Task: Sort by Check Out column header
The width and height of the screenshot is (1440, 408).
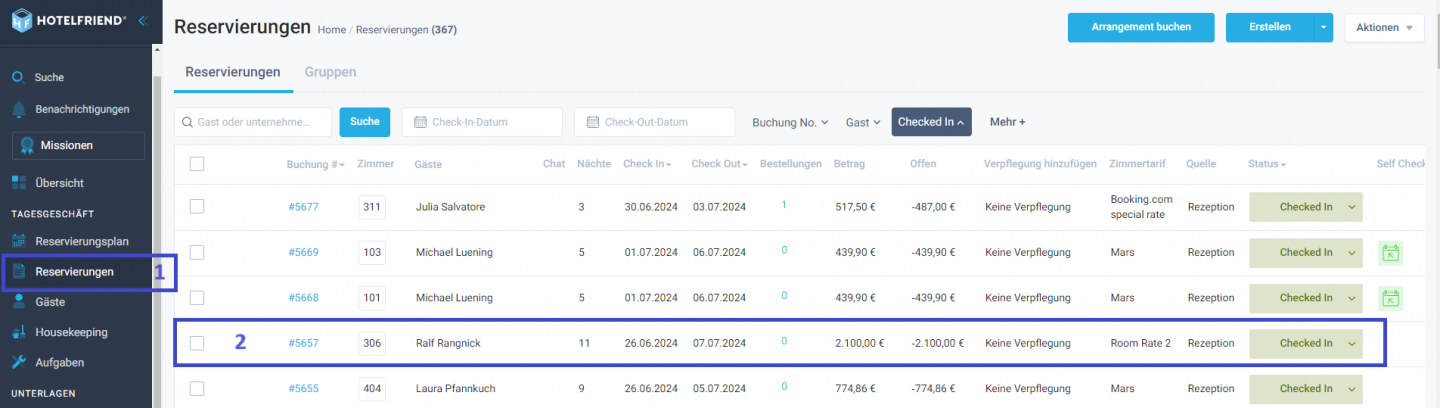Action: pos(720,164)
